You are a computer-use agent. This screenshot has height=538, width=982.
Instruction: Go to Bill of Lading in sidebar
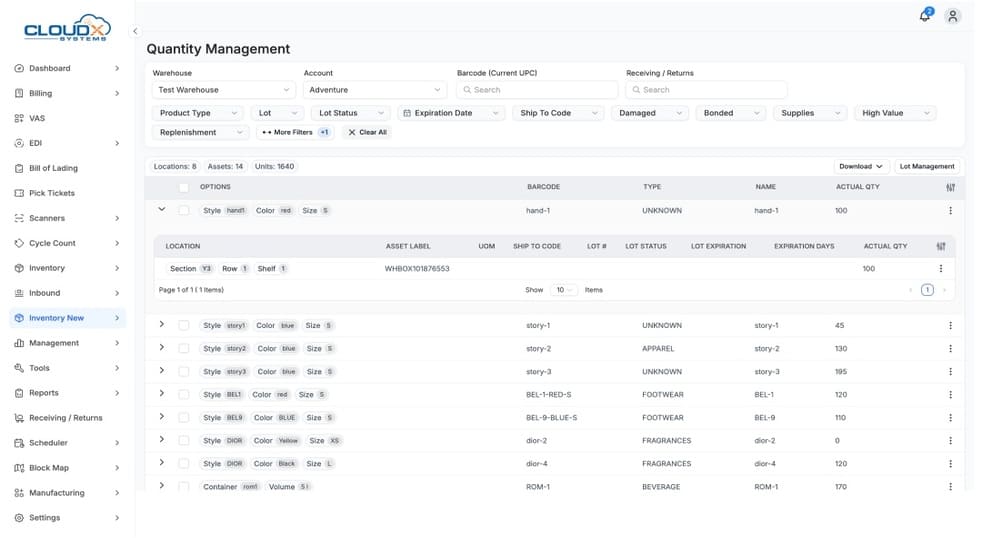pos(53,168)
